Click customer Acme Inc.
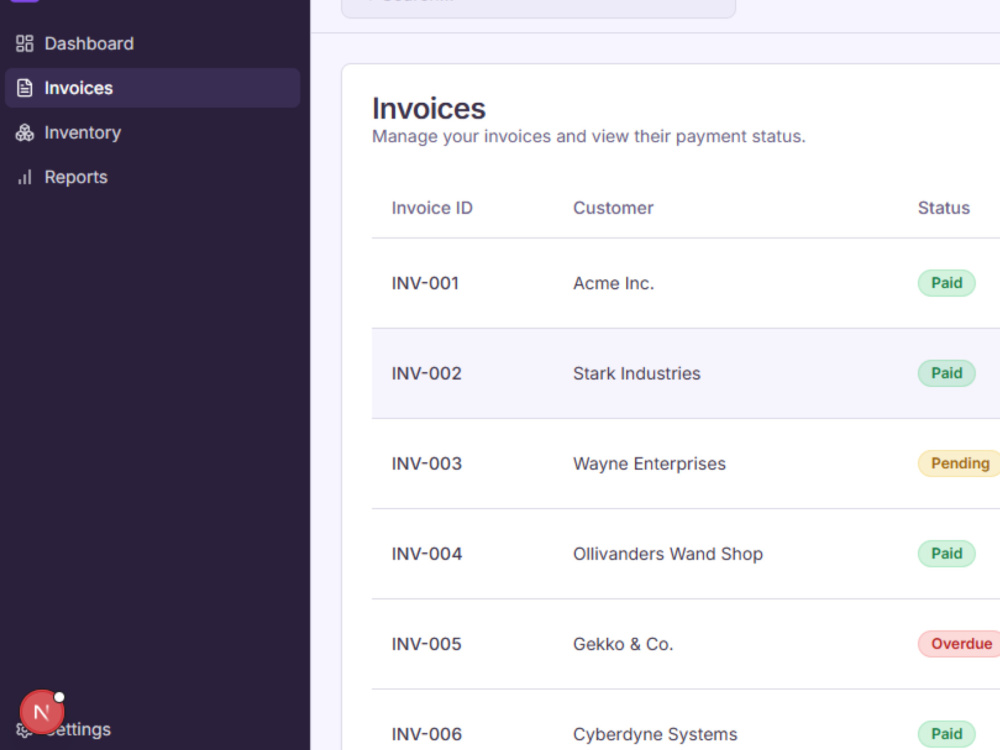Image resolution: width=1000 pixels, height=750 pixels. 614,283
